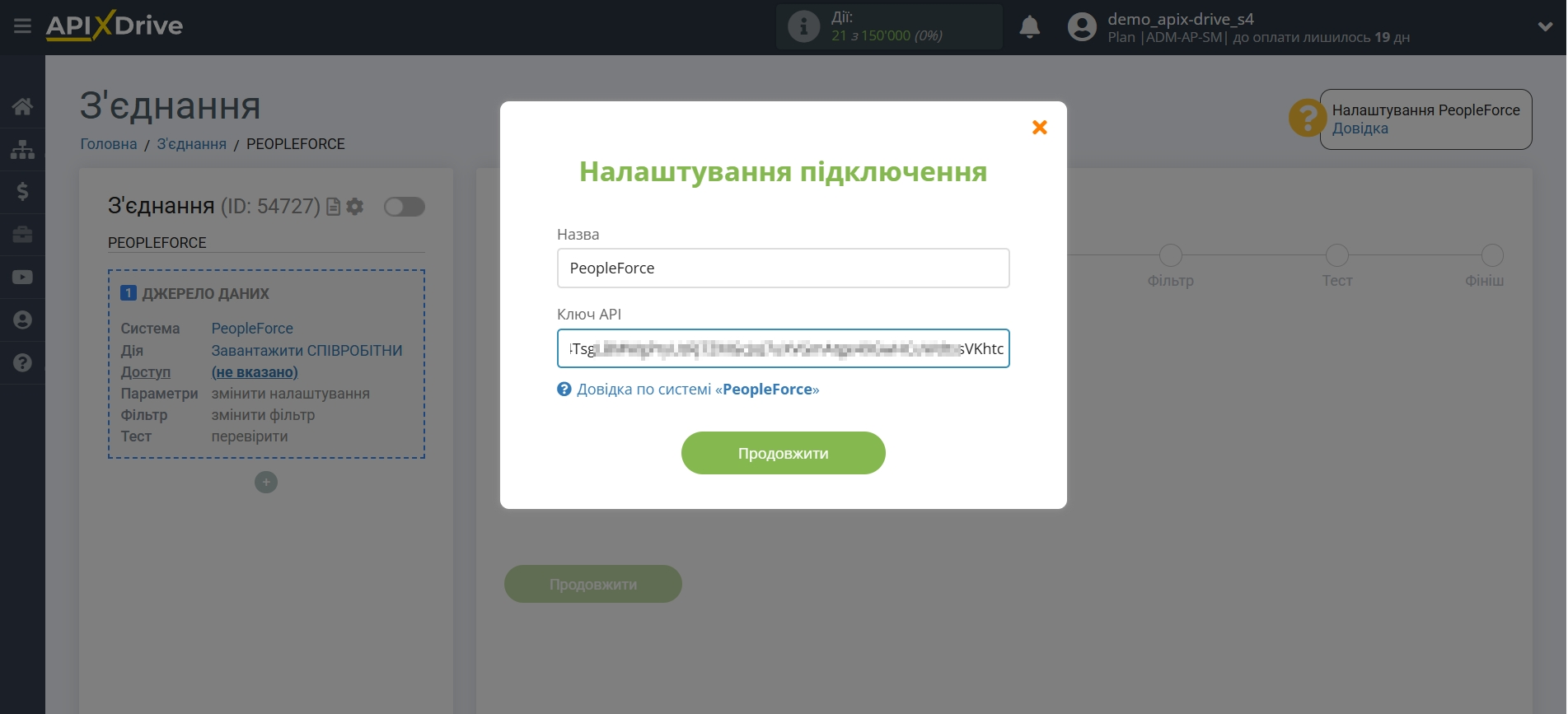
Task: Go to З'єднання breadcrumb link
Action: tap(192, 144)
